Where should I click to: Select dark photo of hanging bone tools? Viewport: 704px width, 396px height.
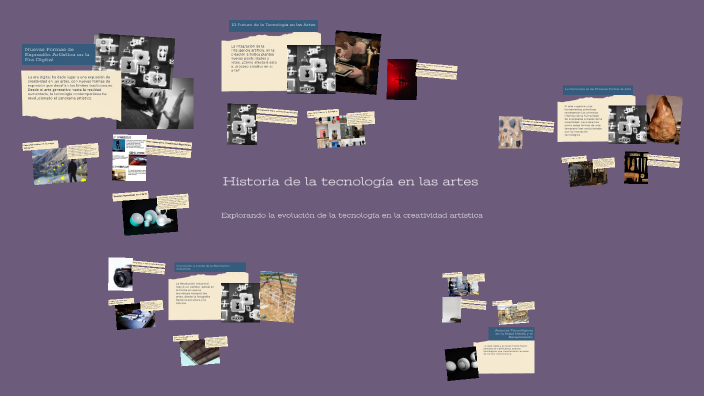click(x=636, y=167)
